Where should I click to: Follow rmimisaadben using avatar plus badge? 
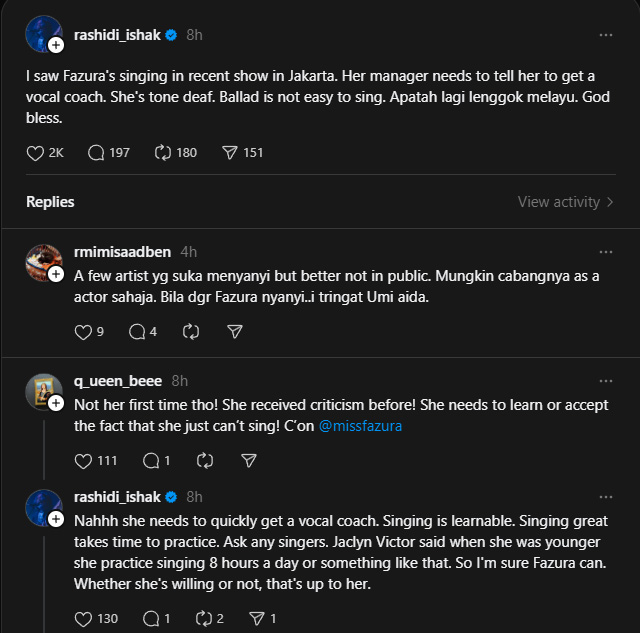click(56, 274)
